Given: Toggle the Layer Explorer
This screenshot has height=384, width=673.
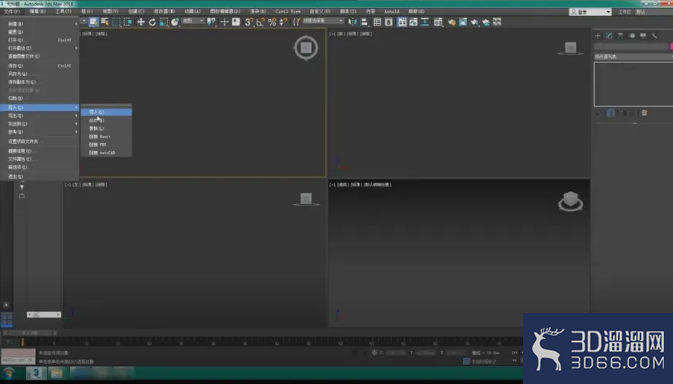Looking at the screenshot, I should pyautogui.click(x=389, y=22).
